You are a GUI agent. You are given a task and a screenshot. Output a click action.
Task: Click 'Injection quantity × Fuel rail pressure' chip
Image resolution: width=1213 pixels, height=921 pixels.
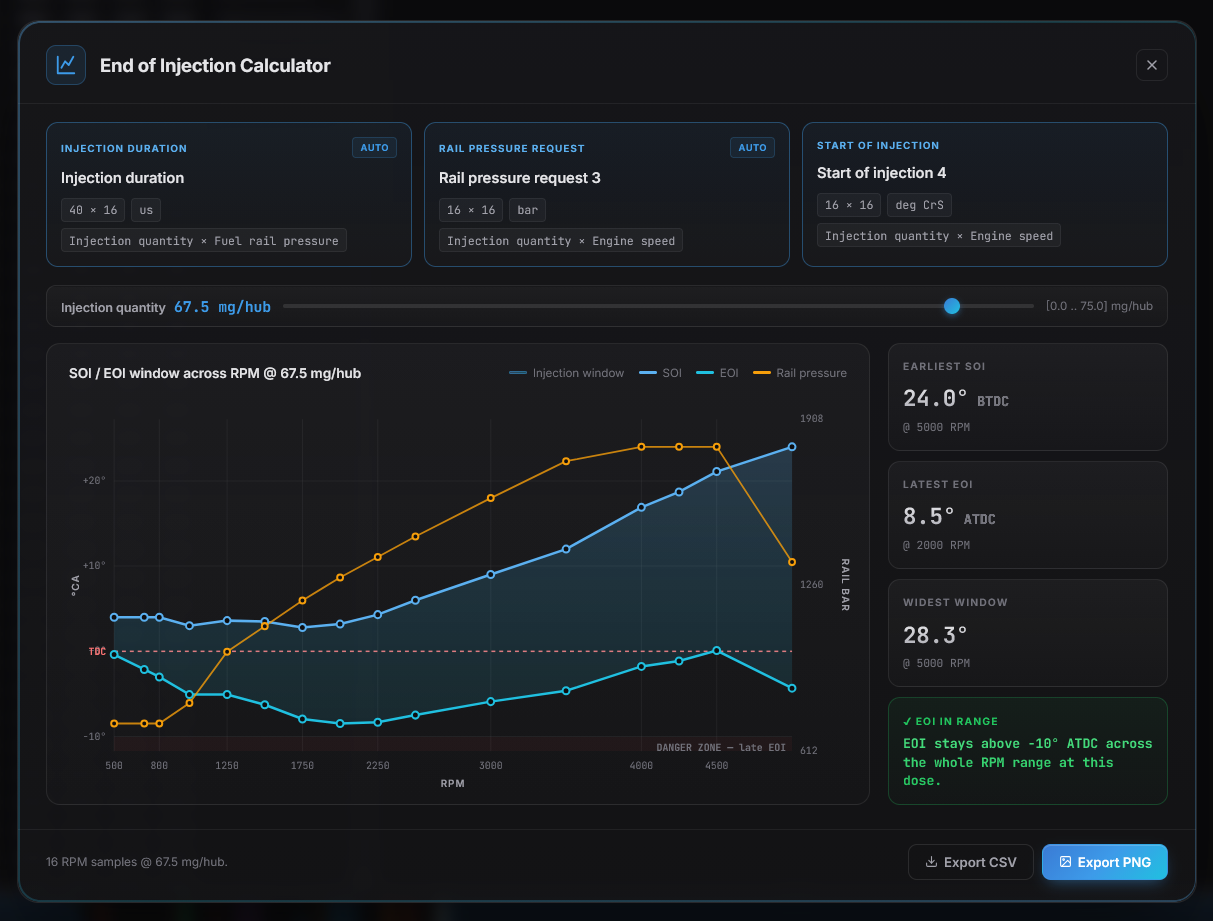(204, 241)
